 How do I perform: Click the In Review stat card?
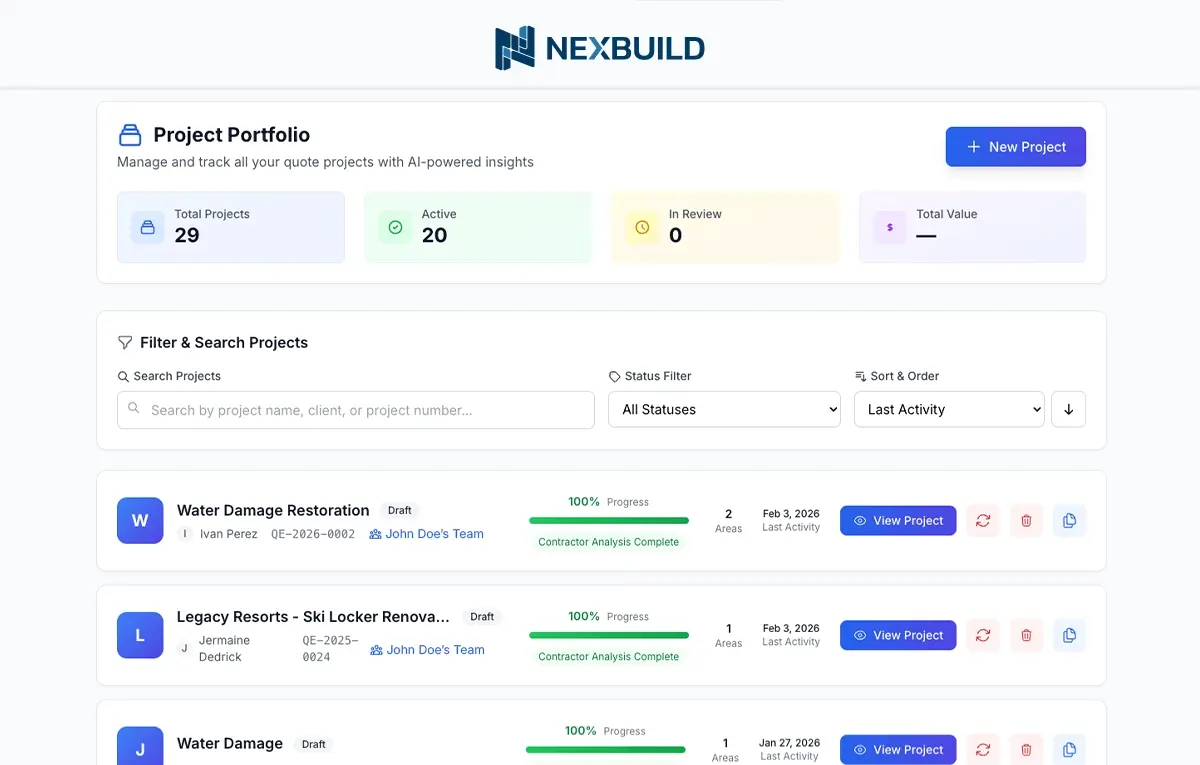(724, 228)
